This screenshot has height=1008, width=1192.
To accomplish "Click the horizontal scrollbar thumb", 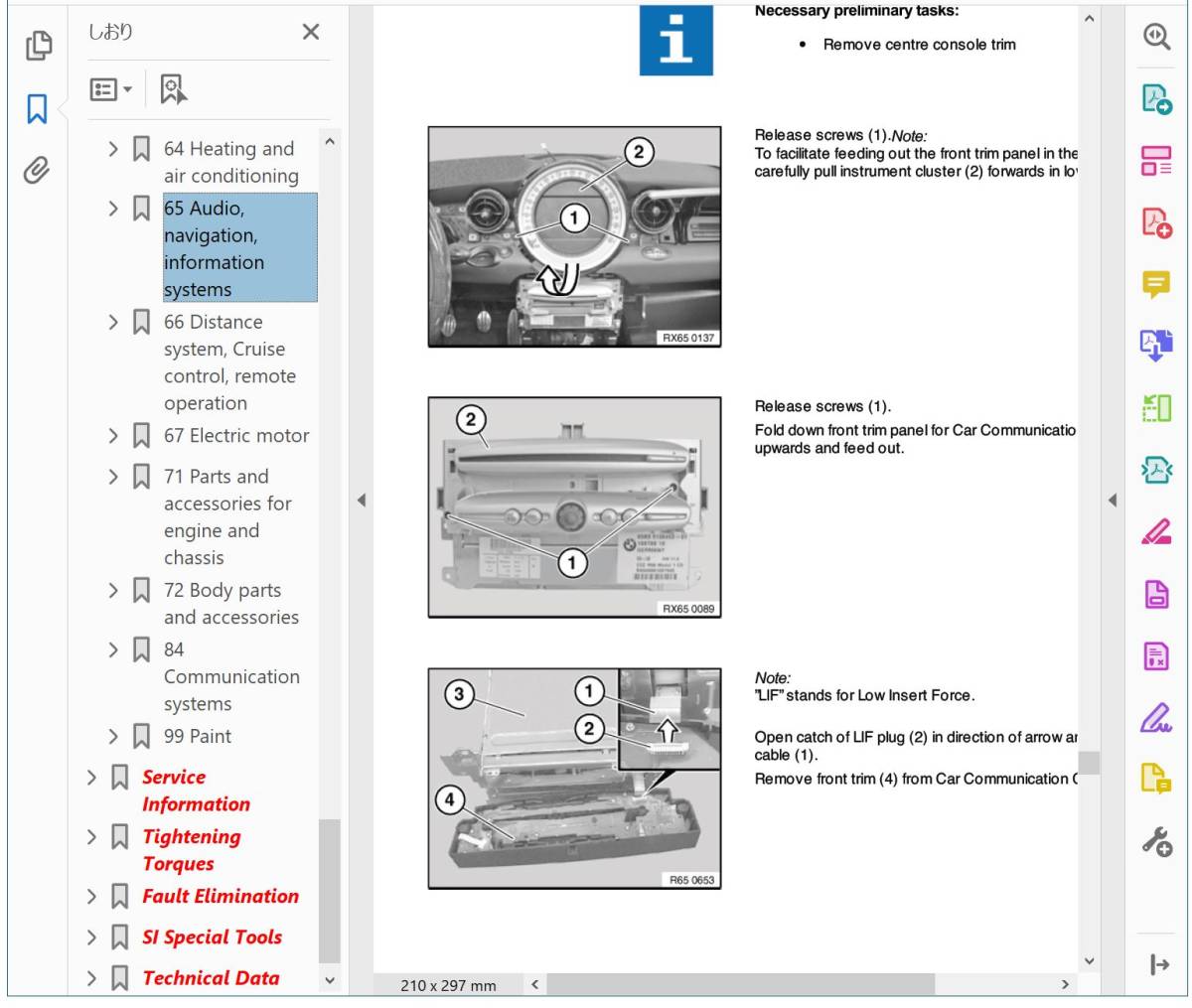I will [x=741, y=984].
